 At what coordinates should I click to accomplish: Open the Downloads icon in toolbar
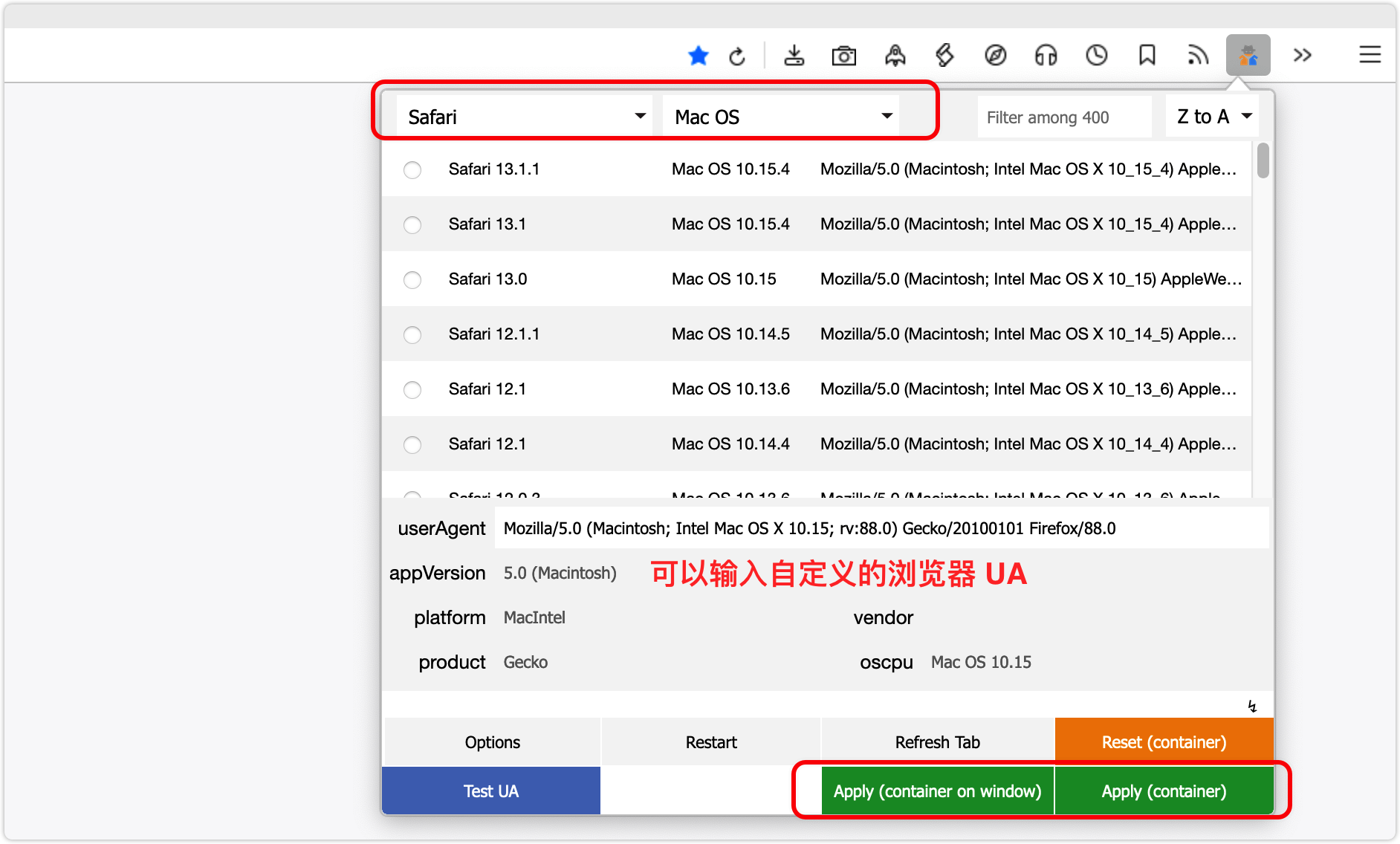point(794,55)
